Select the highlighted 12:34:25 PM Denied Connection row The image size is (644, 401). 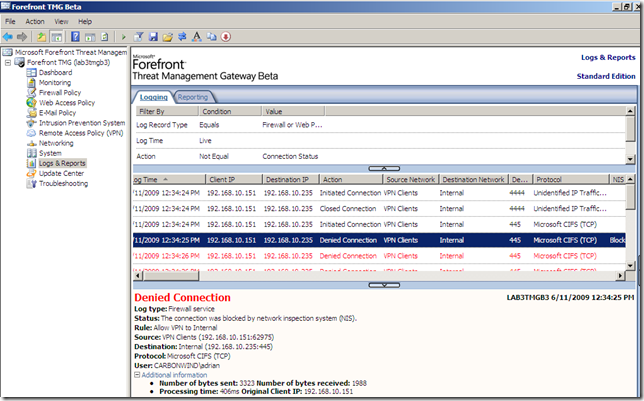[x=379, y=240]
